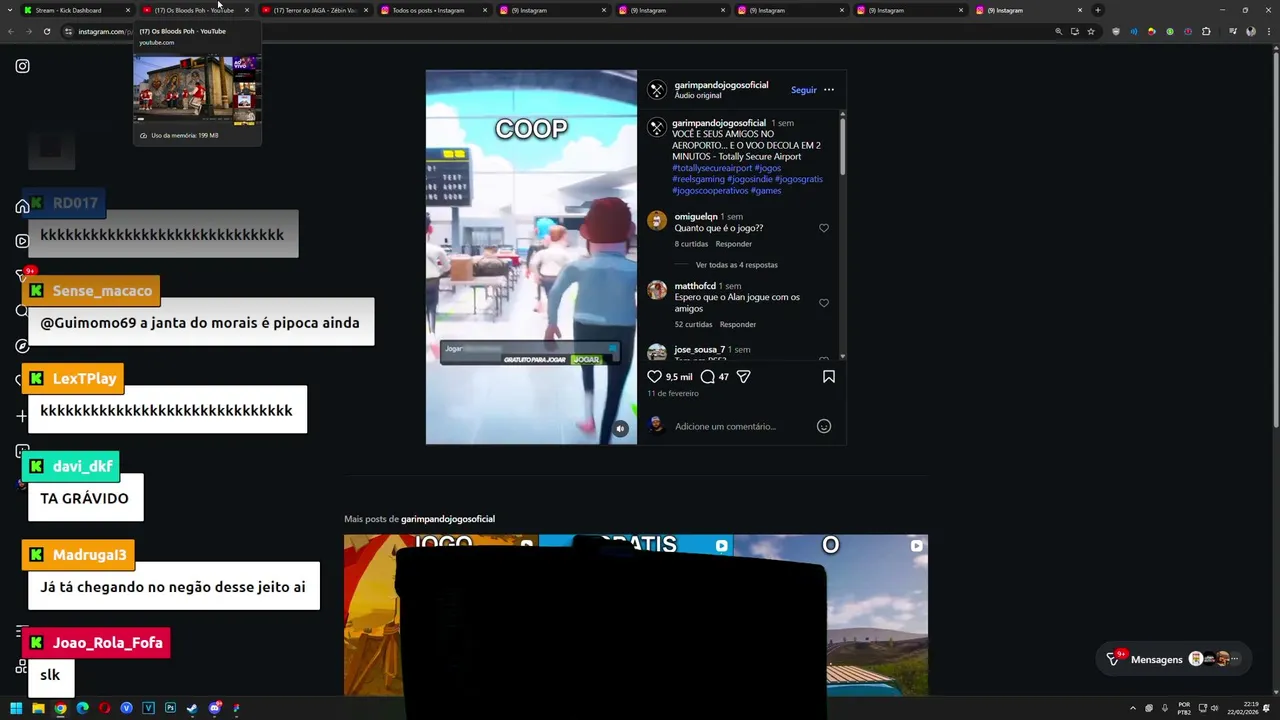Follow garimpandojogosoficial with the Seguir button
Viewport: 1280px width, 720px height.
tap(804, 90)
